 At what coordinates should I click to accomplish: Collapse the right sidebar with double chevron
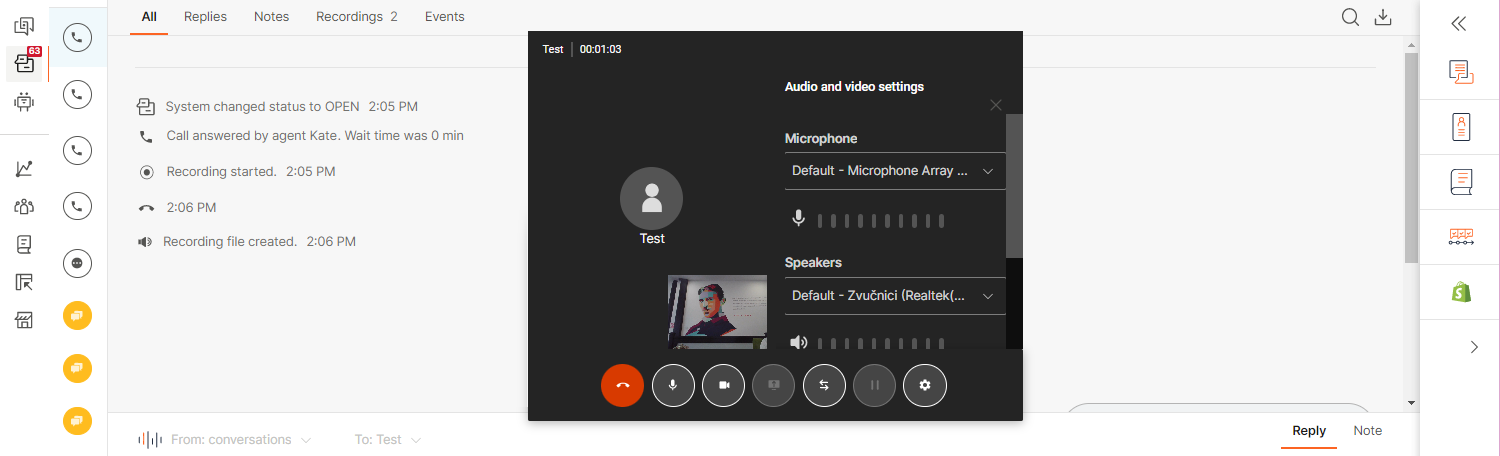point(1459,24)
